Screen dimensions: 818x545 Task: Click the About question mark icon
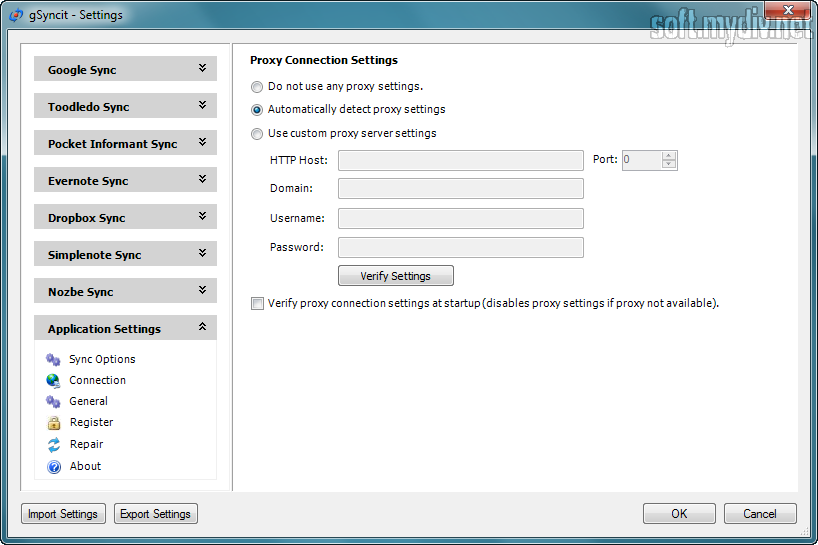coord(54,466)
